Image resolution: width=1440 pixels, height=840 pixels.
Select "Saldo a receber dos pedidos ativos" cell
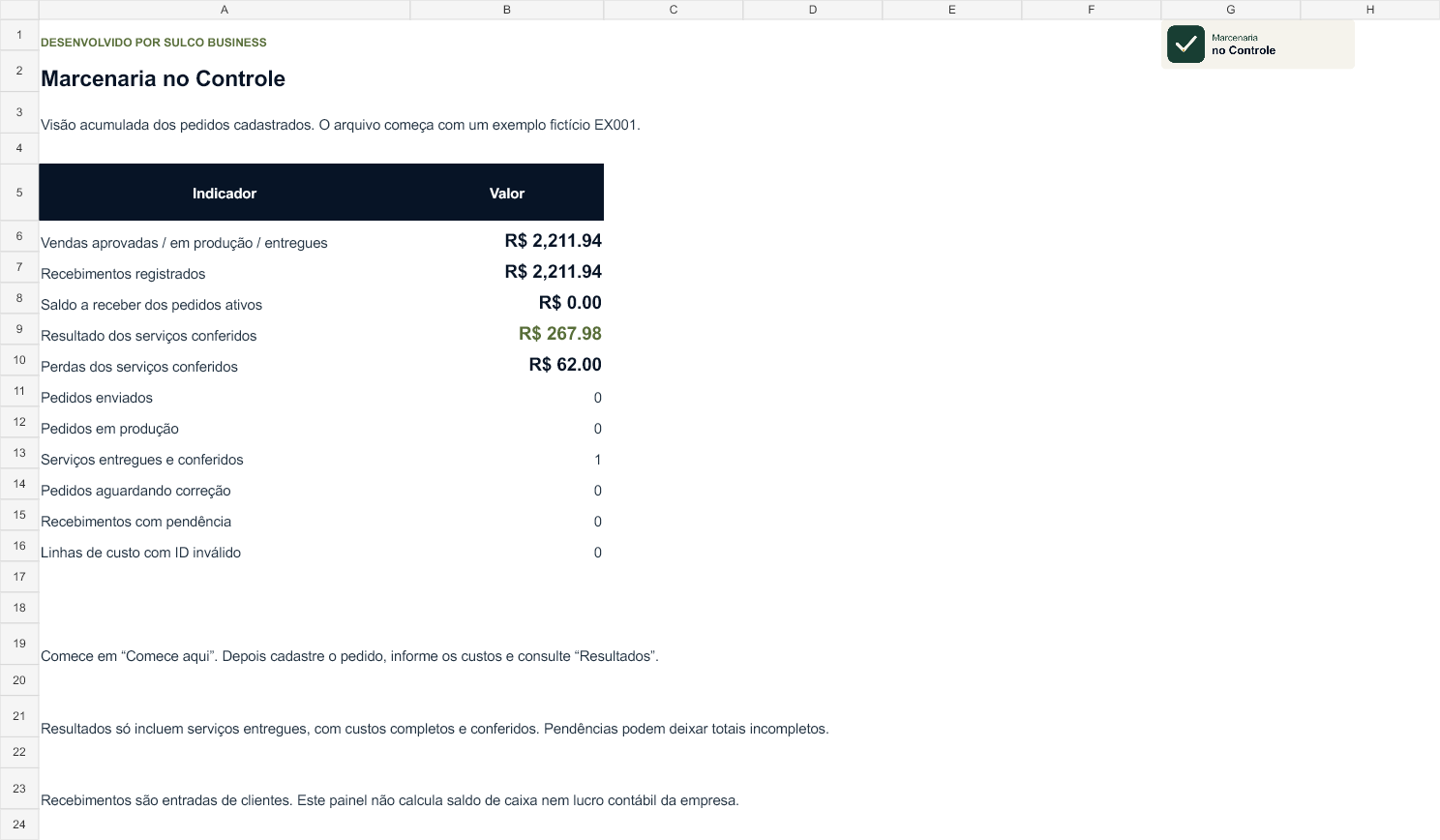point(225,298)
